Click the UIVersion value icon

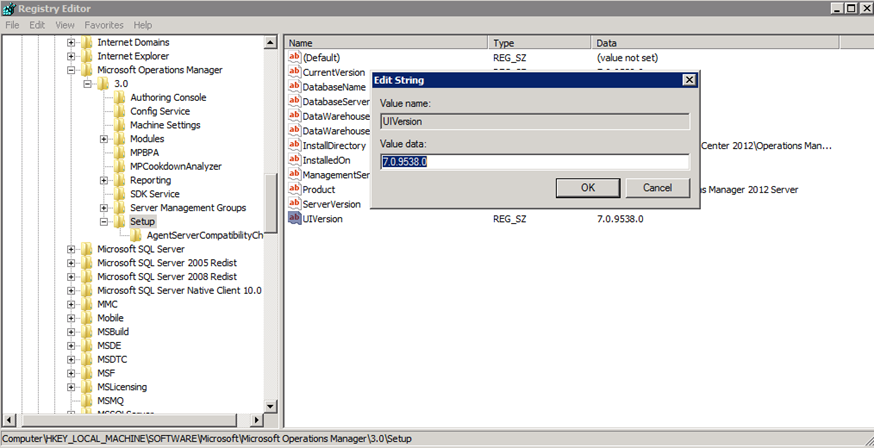click(294, 218)
